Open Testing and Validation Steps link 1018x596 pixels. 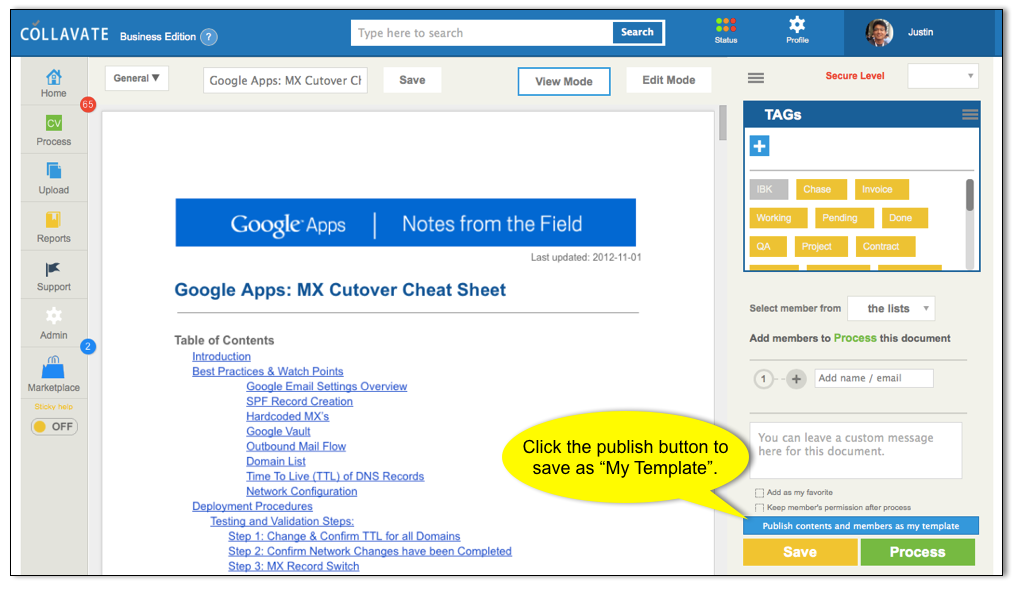coord(282,521)
